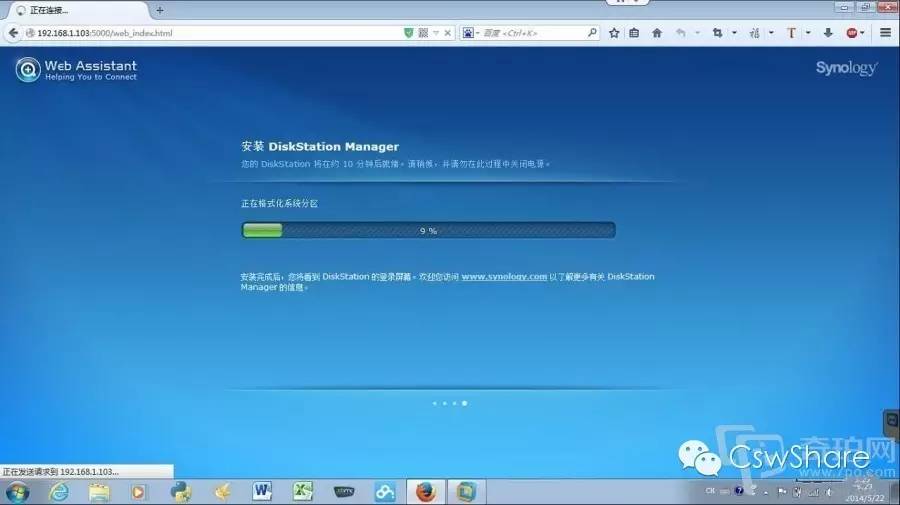Click the browser back arrow button
This screenshot has width=900, height=505.
pos(13,33)
